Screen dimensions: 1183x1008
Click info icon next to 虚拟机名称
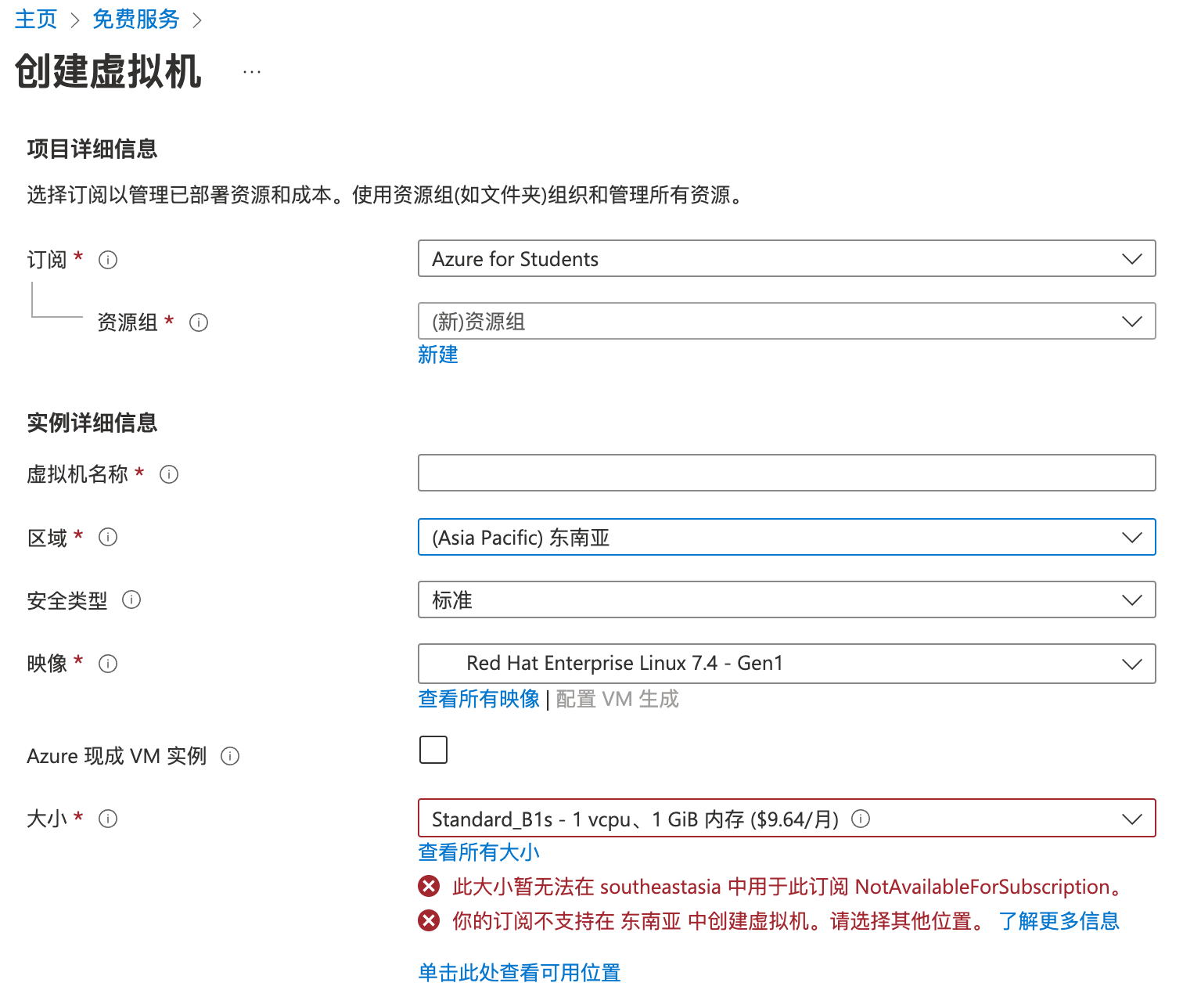pos(169,474)
